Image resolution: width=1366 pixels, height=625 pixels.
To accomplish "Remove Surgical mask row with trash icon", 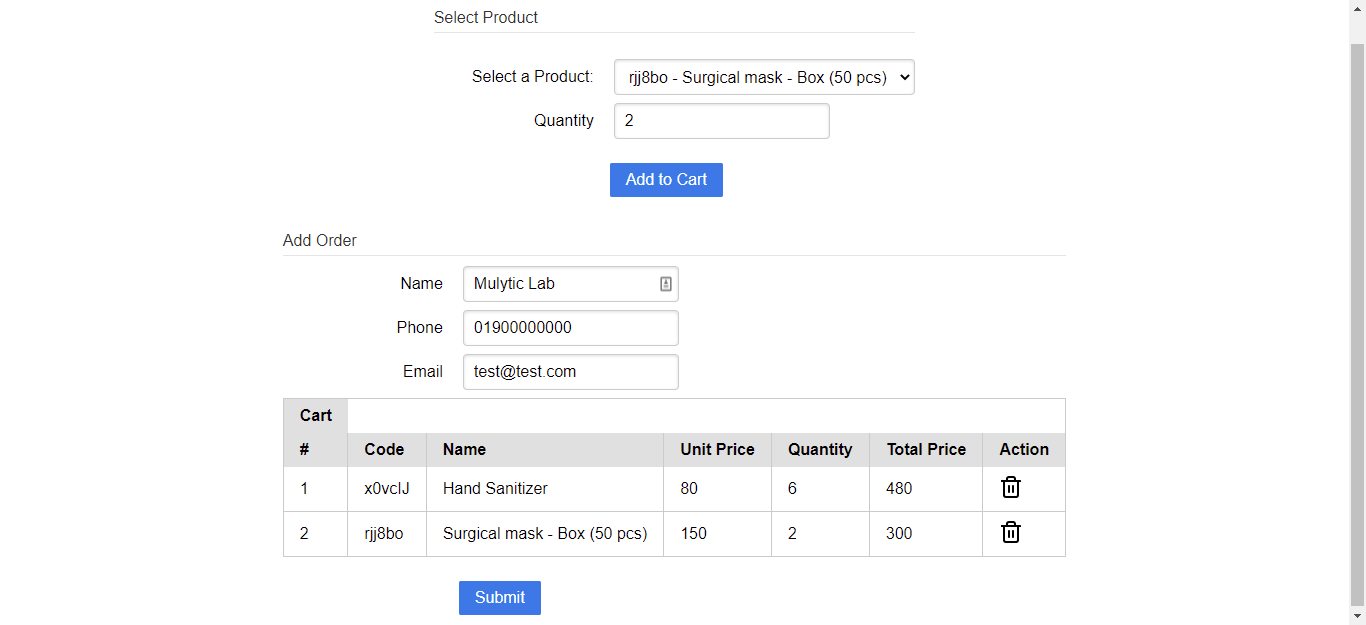I will pyautogui.click(x=1011, y=533).
